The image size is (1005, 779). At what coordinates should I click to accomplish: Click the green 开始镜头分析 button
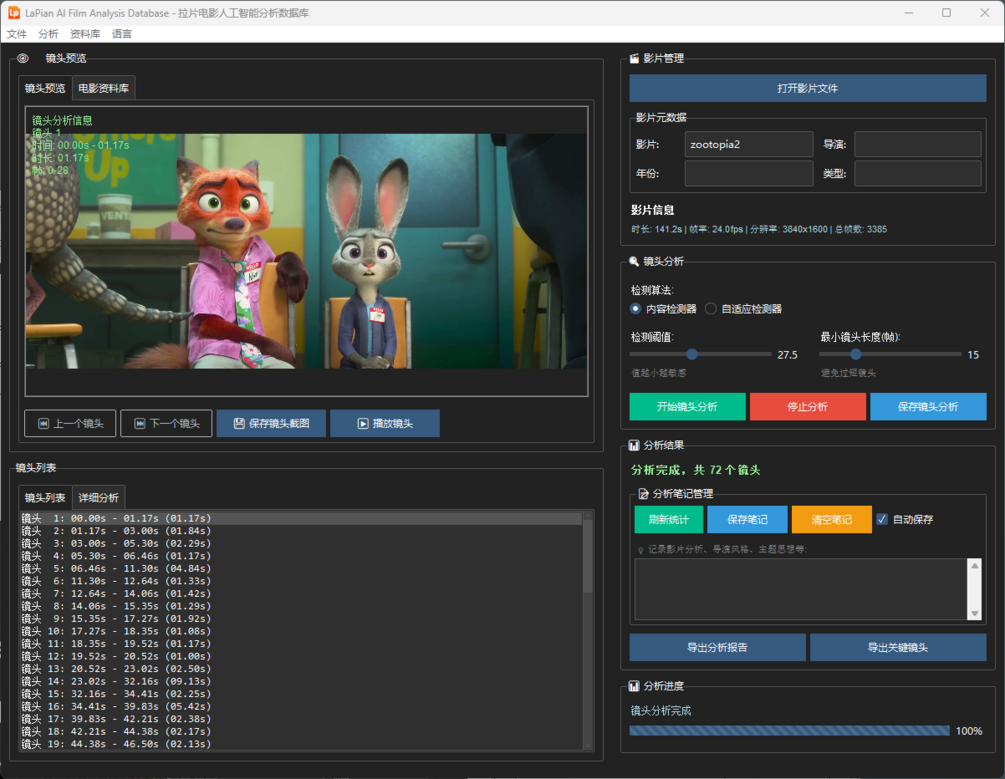687,406
